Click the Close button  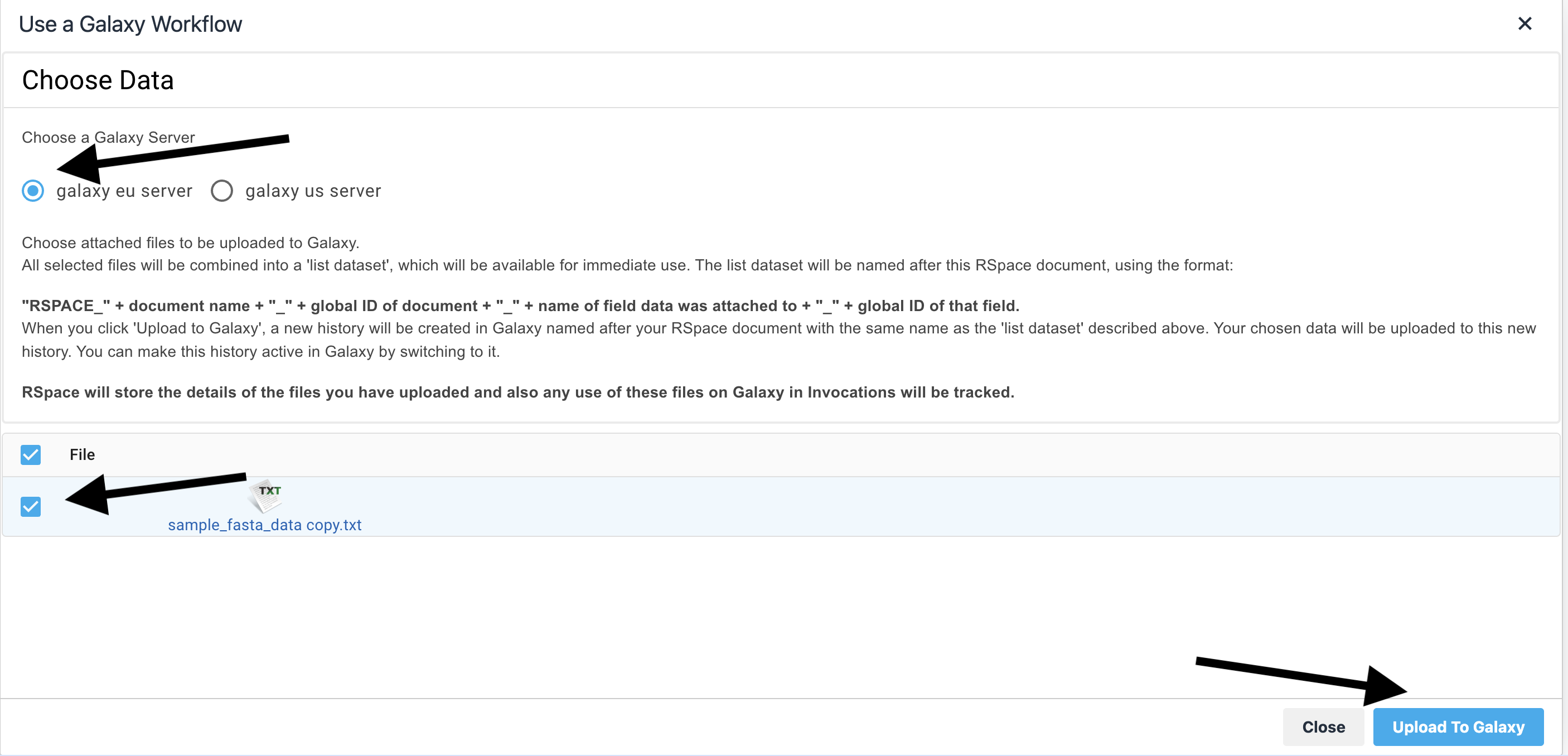[1323, 727]
